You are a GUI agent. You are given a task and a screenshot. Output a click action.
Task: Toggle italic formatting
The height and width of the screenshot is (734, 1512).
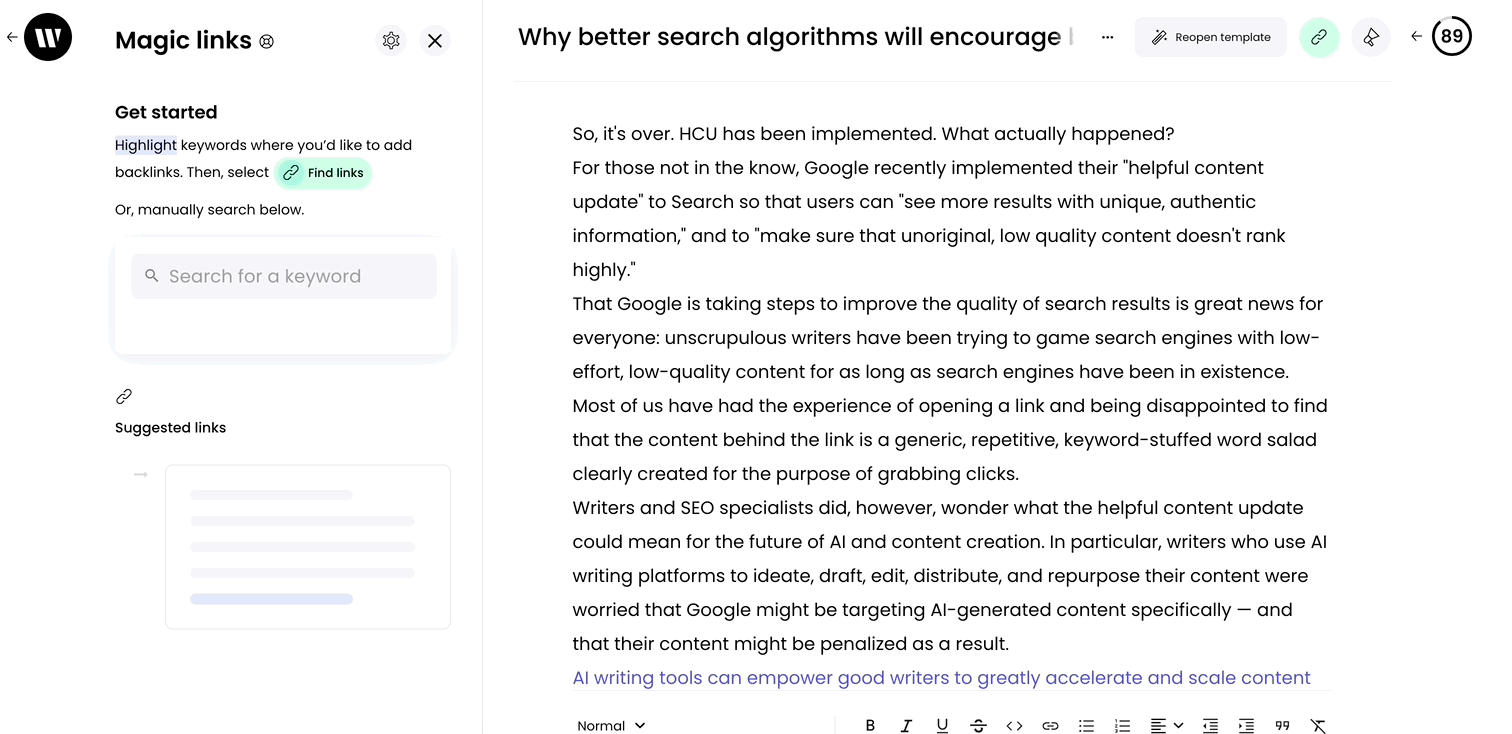[x=906, y=726]
